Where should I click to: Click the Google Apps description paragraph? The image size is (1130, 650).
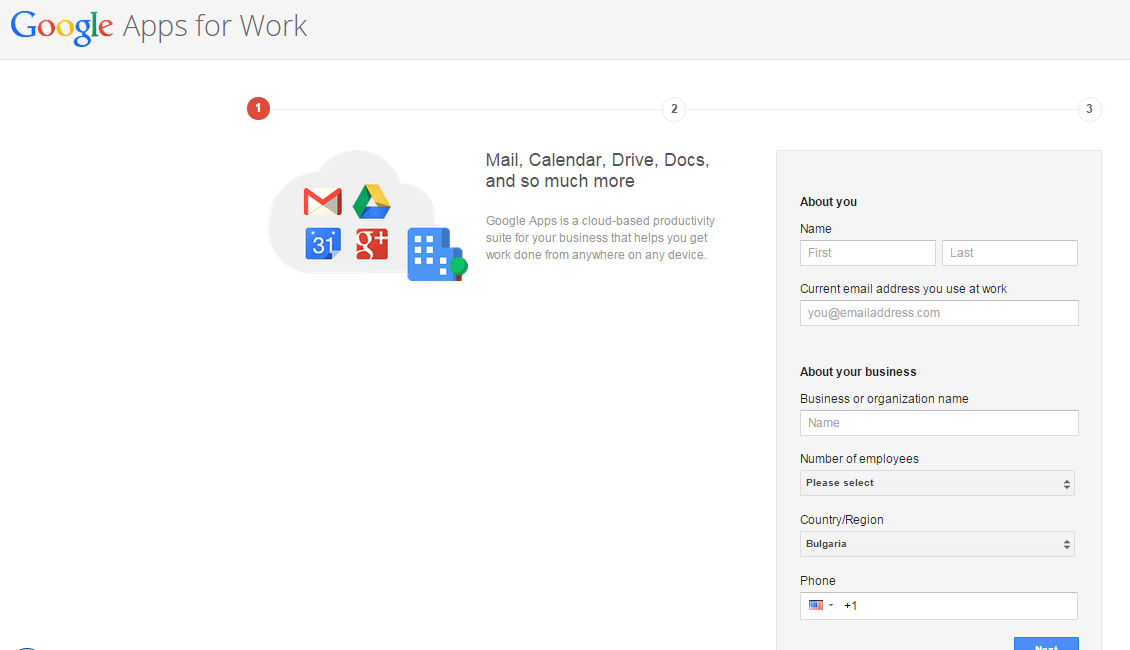600,238
